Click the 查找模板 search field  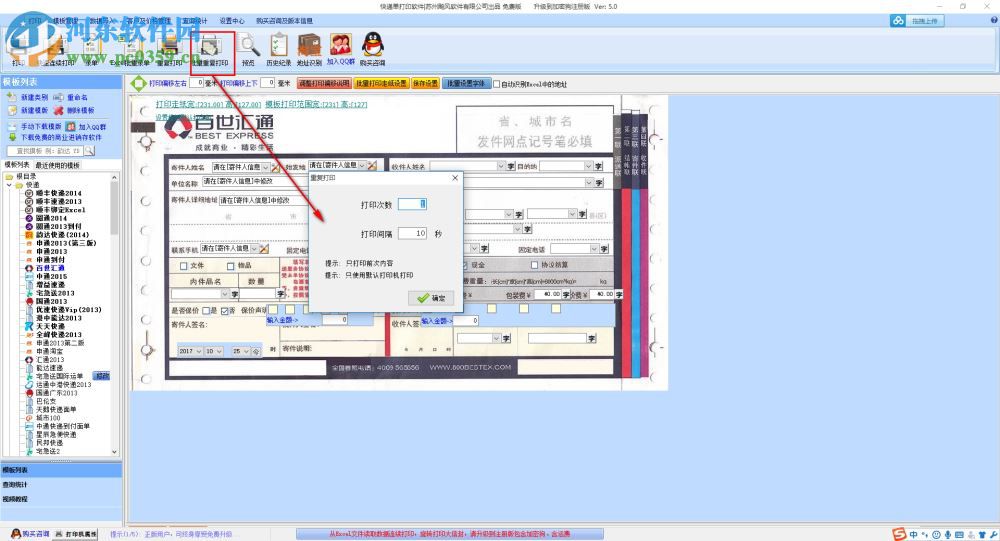click(45, 151)
